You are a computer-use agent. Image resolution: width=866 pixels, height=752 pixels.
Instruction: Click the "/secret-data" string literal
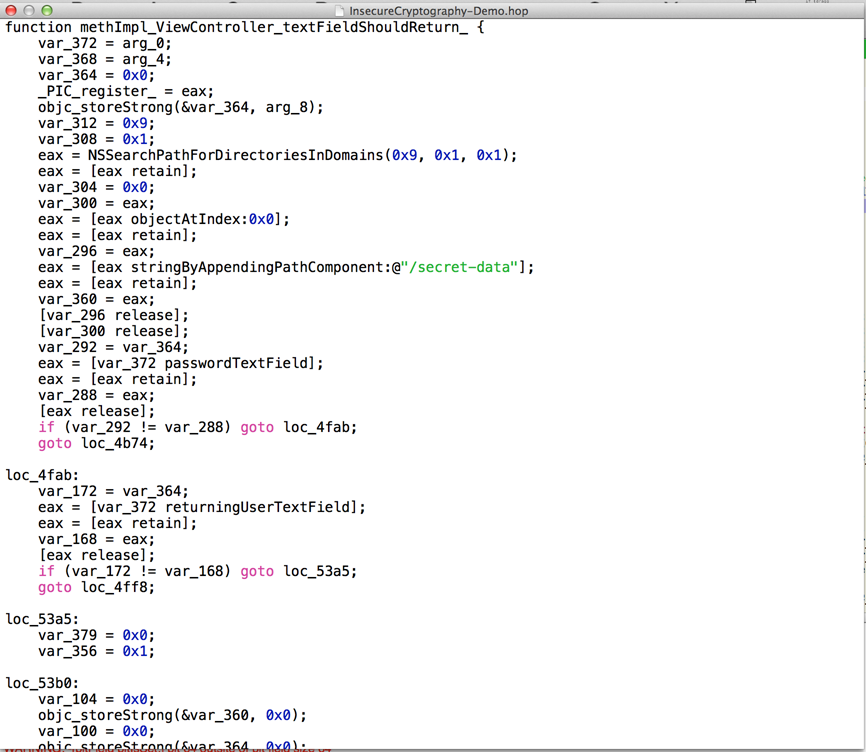pyautogui.click(x=460, y=267)
